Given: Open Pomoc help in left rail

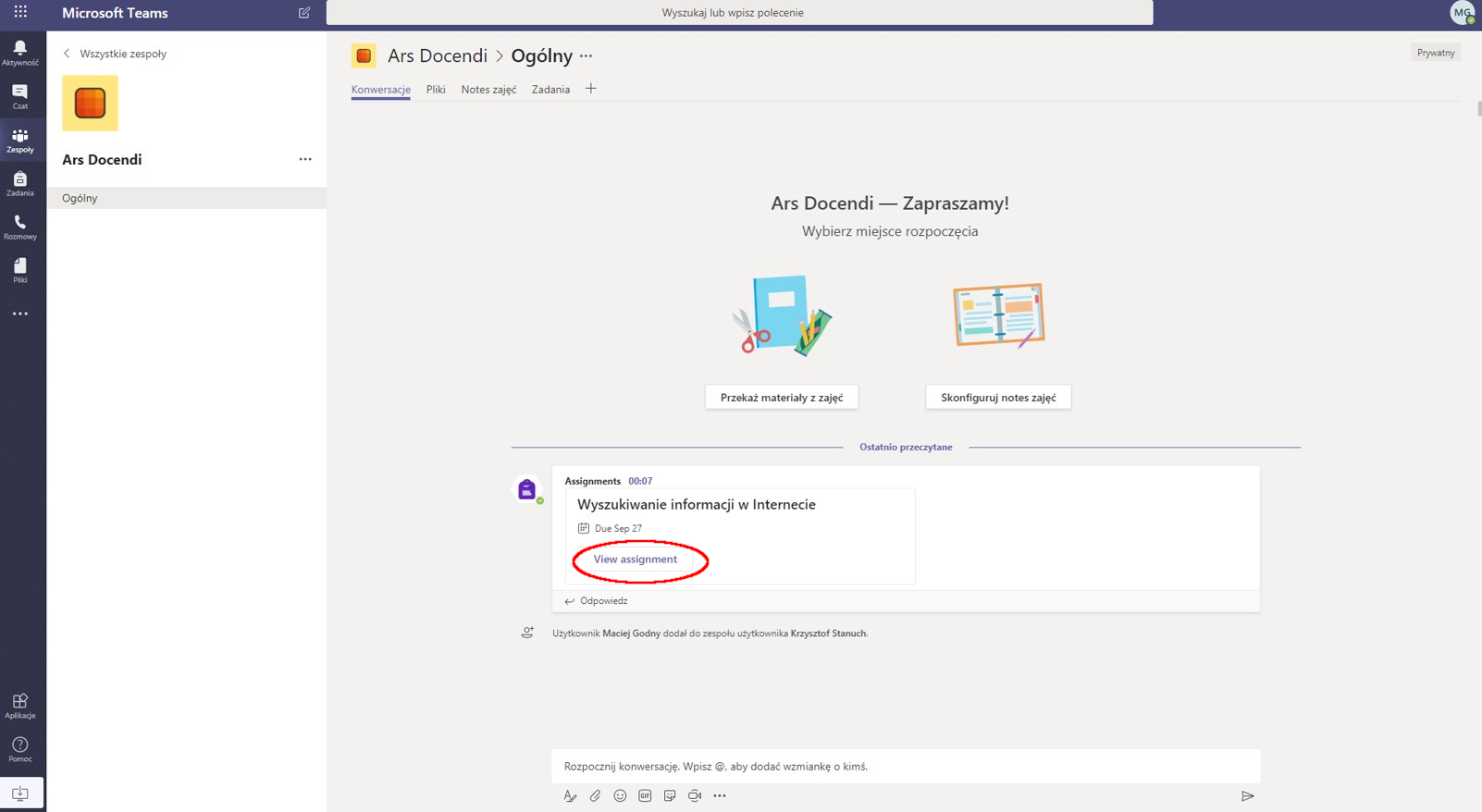Looking at the screenshot, I should 20,749.
